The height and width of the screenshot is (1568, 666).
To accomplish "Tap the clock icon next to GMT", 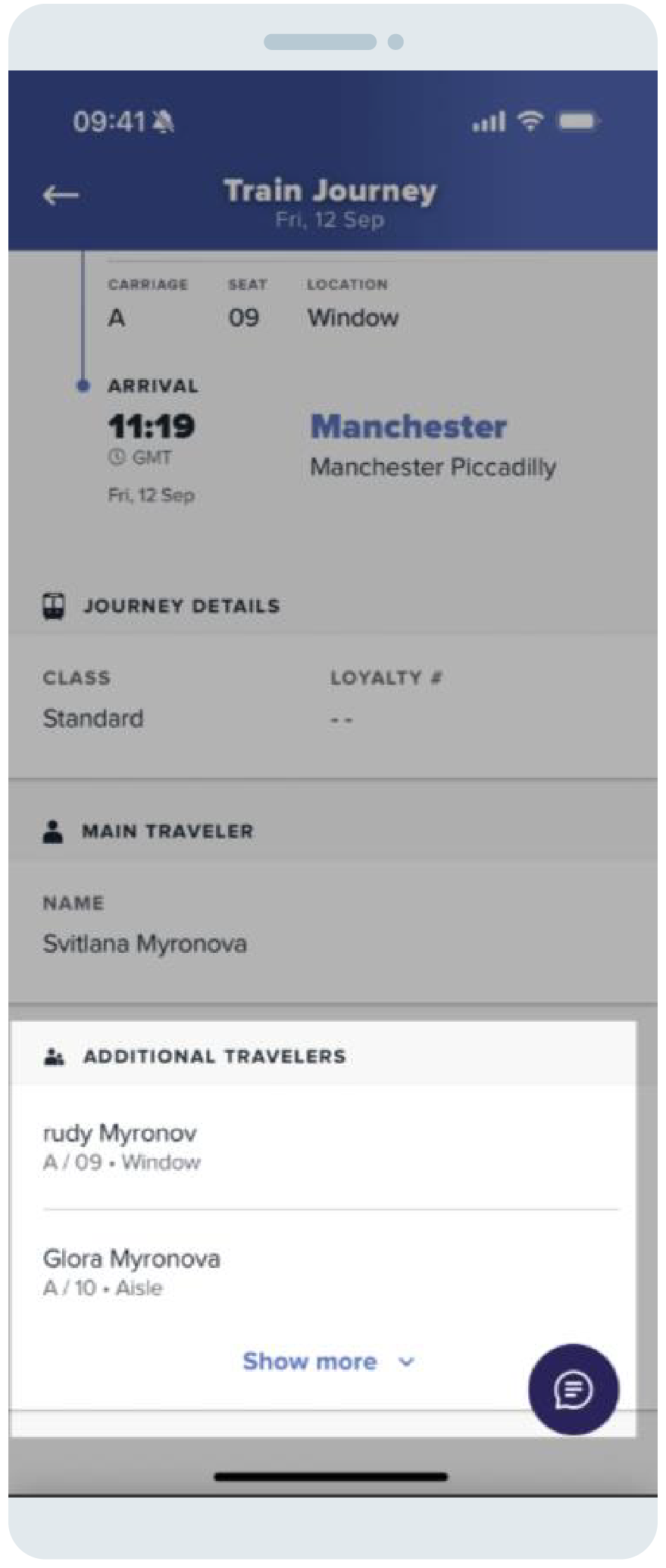I will click(x=116, y=458).
